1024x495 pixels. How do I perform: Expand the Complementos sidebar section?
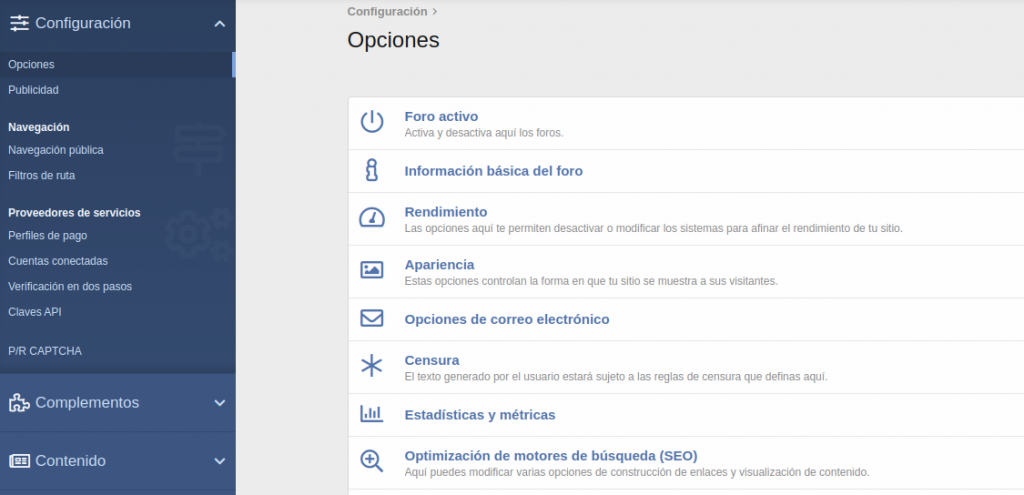(x=219, y=403)
